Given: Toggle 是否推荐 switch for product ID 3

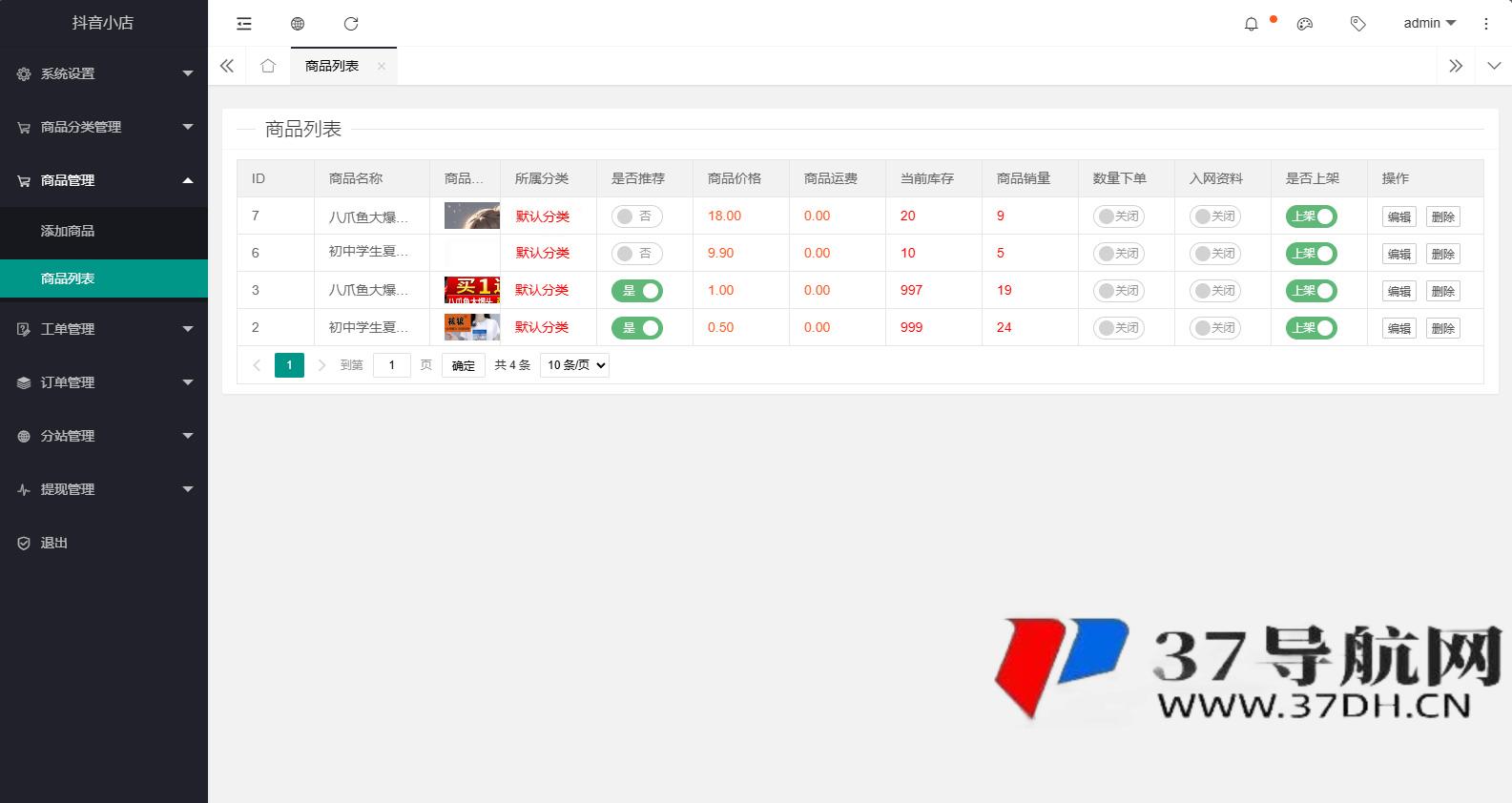Looking at the screenshot, I should click(x=637, y=291).
